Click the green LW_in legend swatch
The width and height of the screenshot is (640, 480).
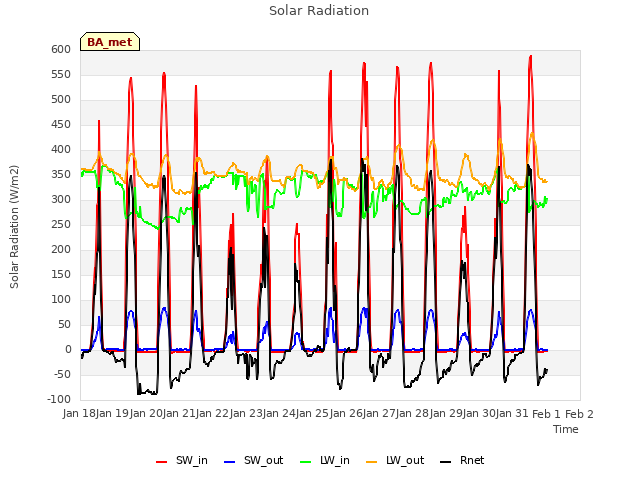[306, 462]
